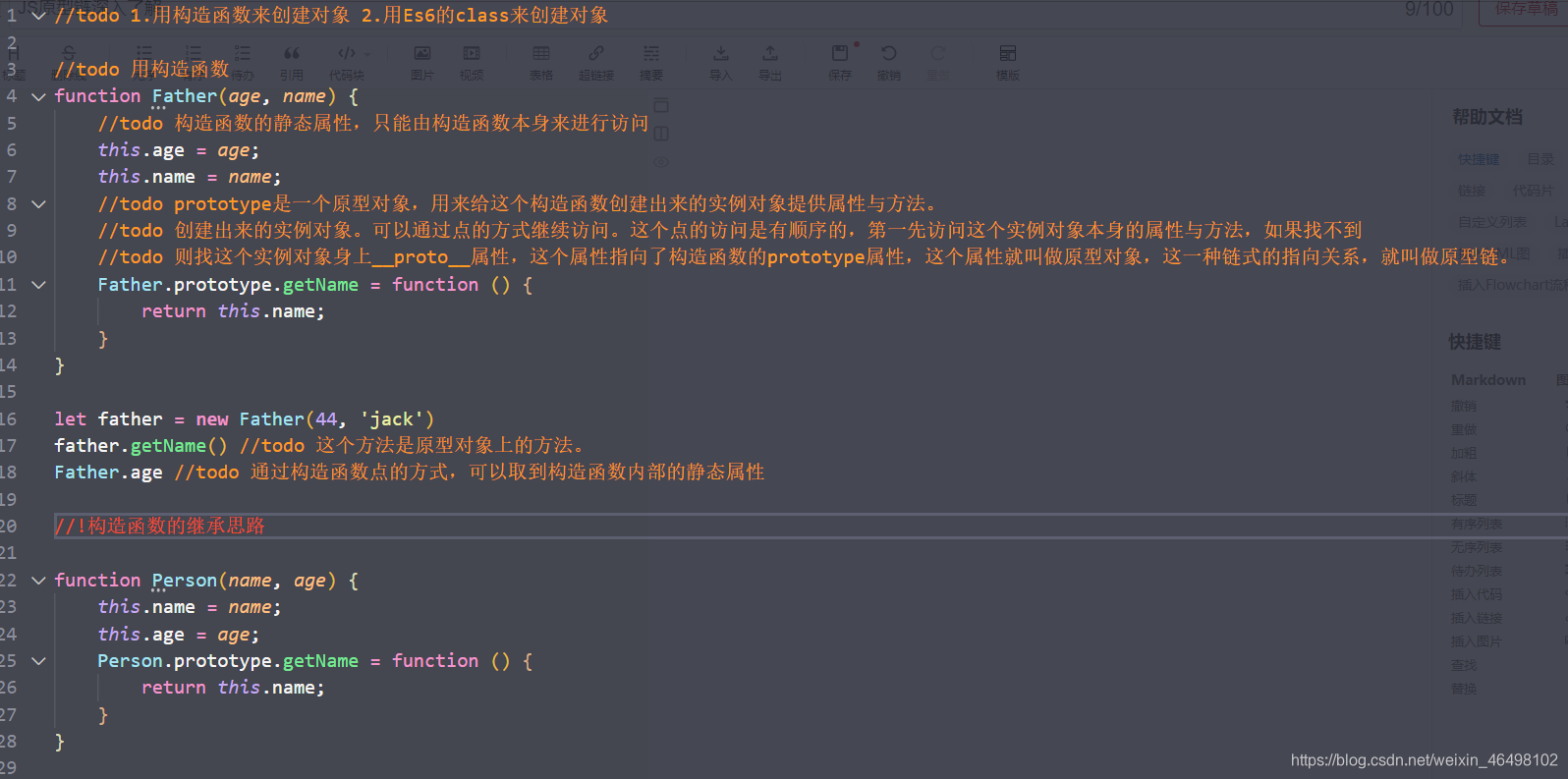Click 'this.name = name;' on line 7
This screenshot has width=1568, height=779.
(190, 177)
